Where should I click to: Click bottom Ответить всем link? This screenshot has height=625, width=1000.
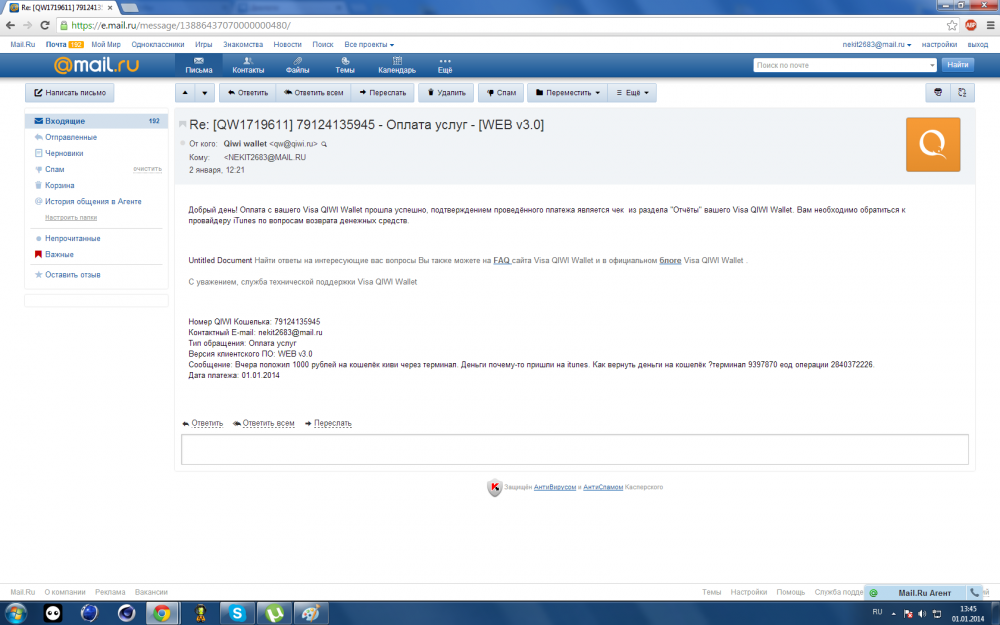(x=268, y=423)
